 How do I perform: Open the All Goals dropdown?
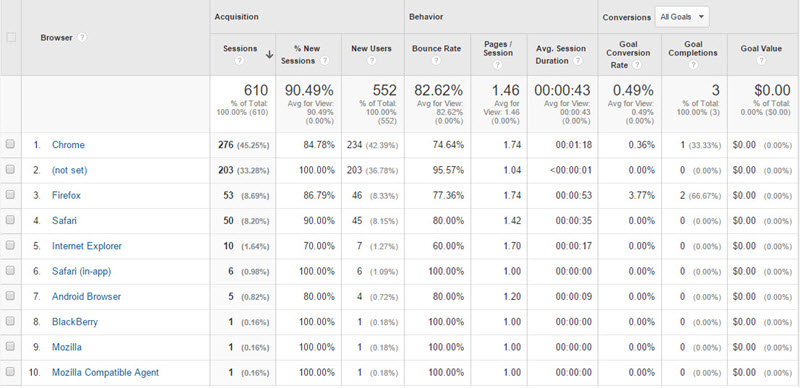[682, 17]
